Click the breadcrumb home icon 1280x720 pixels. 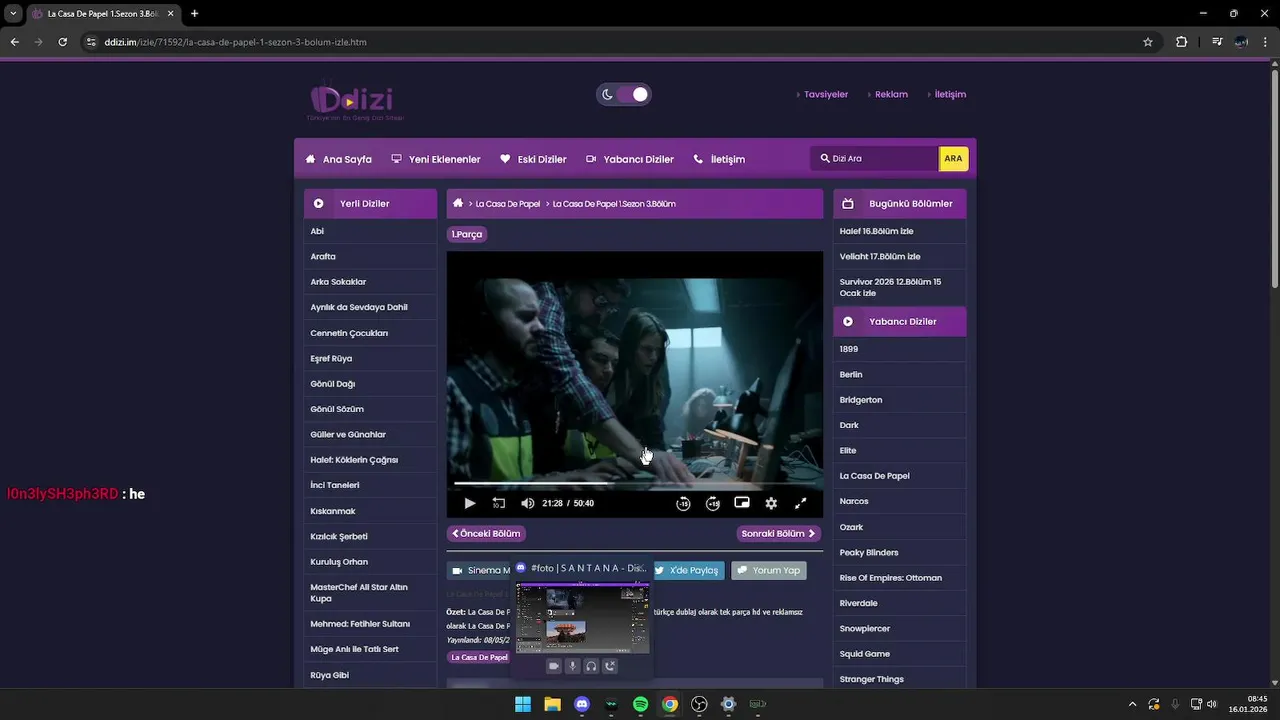458,203
